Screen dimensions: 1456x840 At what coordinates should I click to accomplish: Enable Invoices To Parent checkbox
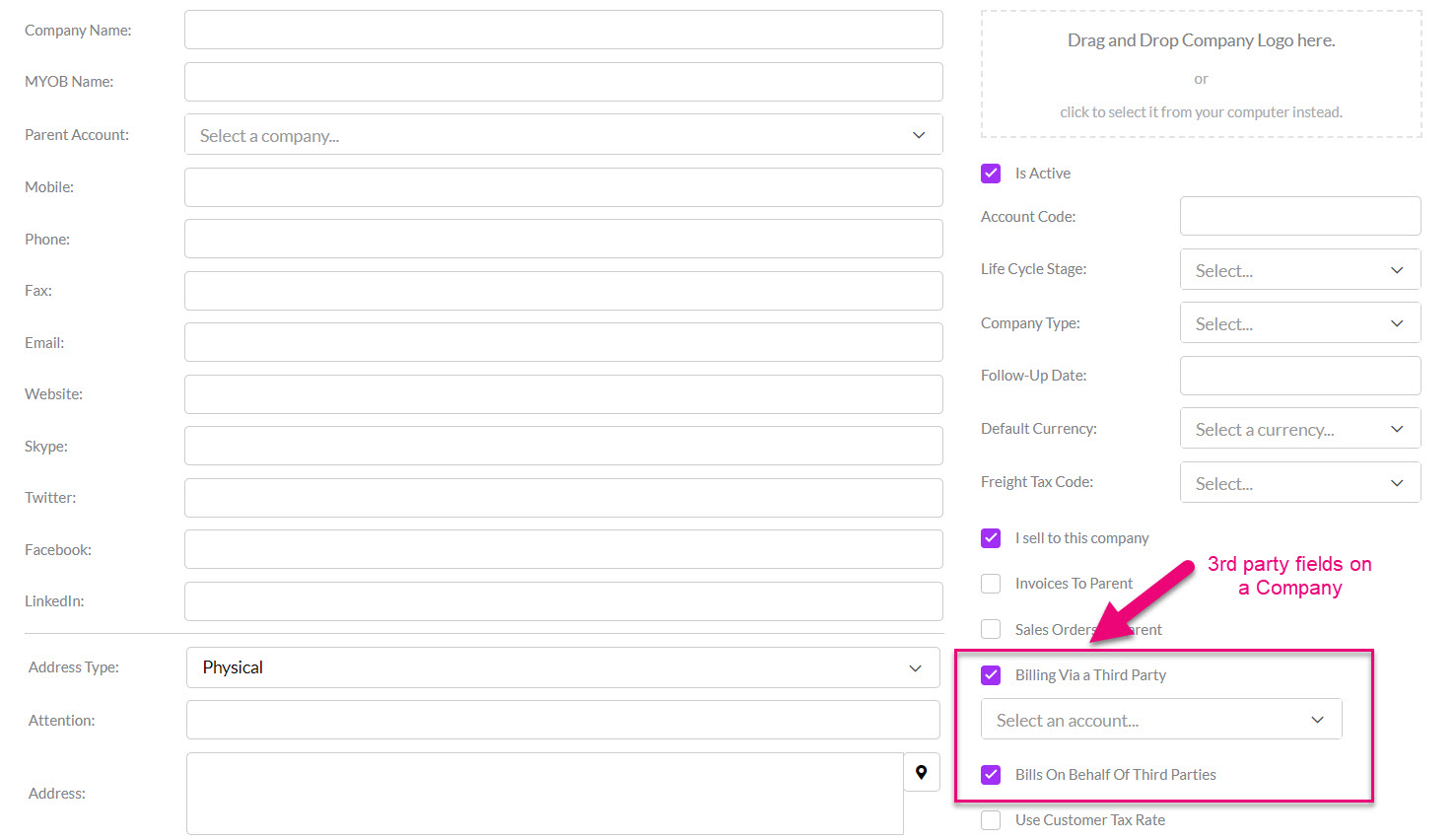point(991,584)
